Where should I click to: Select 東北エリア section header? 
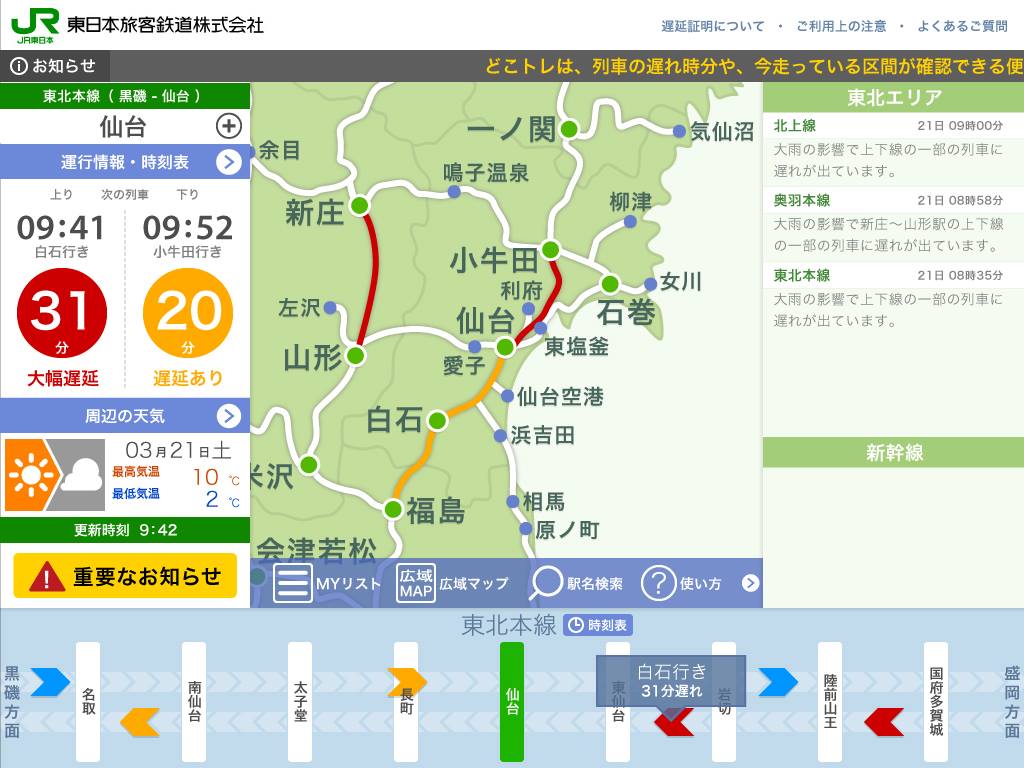click(893, 97)
